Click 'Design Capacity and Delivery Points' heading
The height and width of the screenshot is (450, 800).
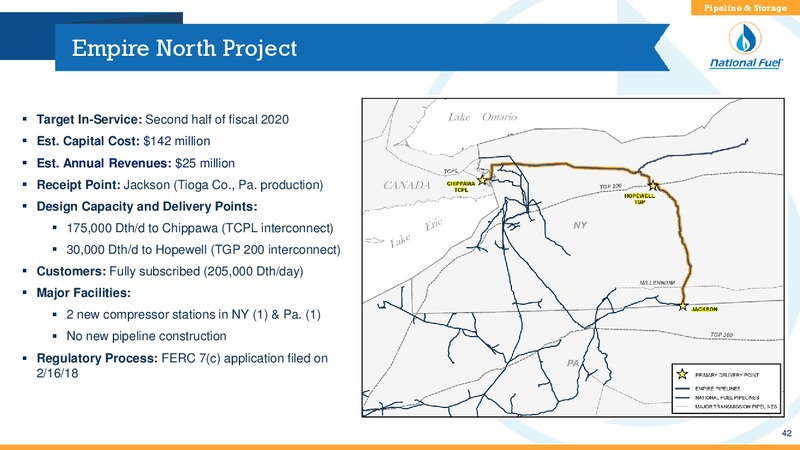tap(147, 207)
